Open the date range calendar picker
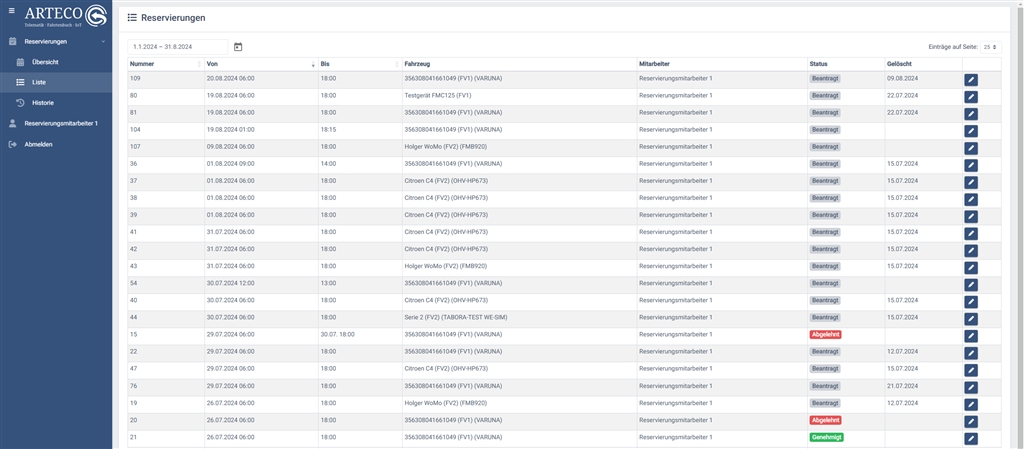This screenshot has height=449, width=1024. [x=238, y=47]
